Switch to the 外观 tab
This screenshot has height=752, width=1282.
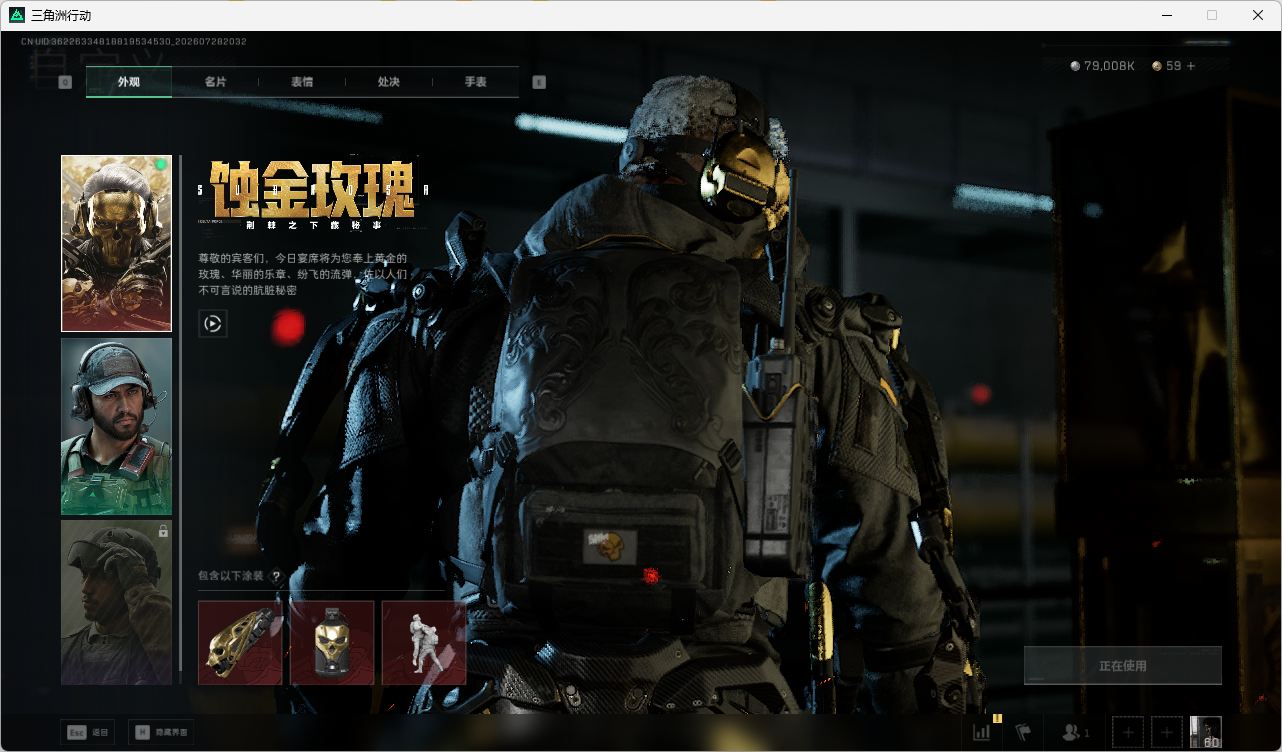click(129, 82)
